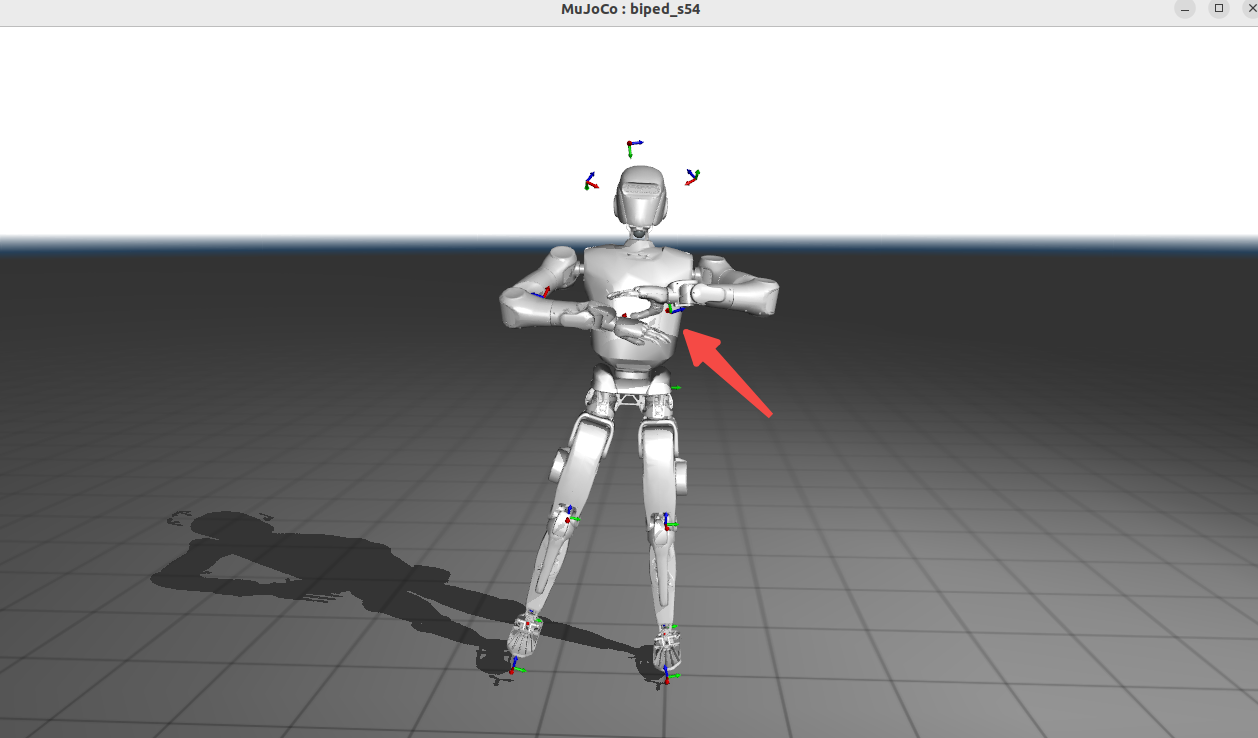Screen dimensions: 1258x738
Task: Select the frame marker below the left-side foot
Action: 513,666
